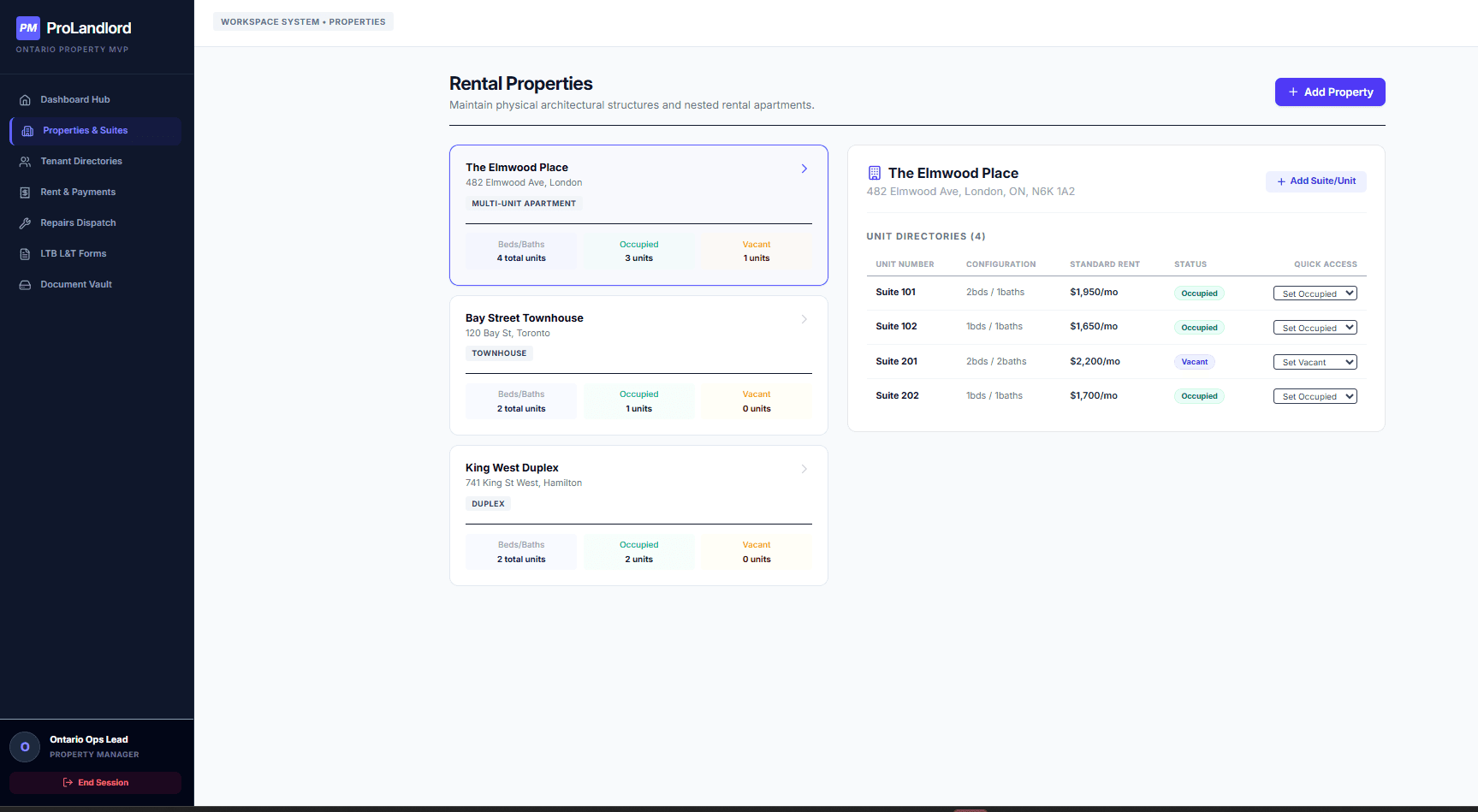Click the Suite 202 unit number
This screenshot has height=812, width=1478.
click(898, 396)
